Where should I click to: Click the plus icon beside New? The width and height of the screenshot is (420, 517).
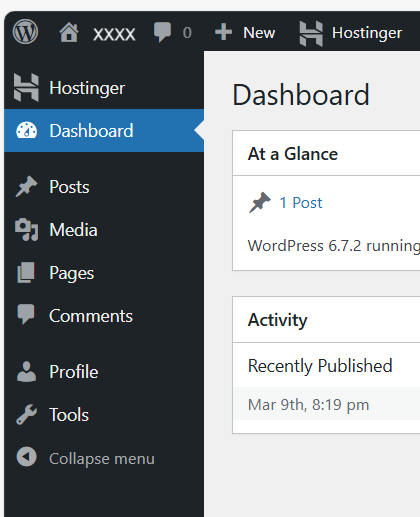223,32
